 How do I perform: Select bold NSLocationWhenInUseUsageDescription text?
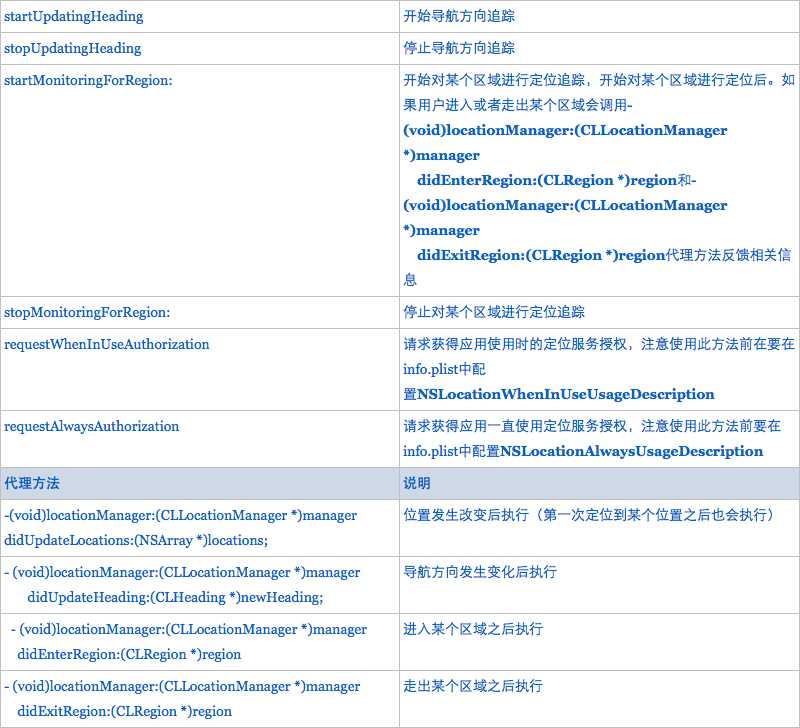pyautogui.click(x=566, y=394)
